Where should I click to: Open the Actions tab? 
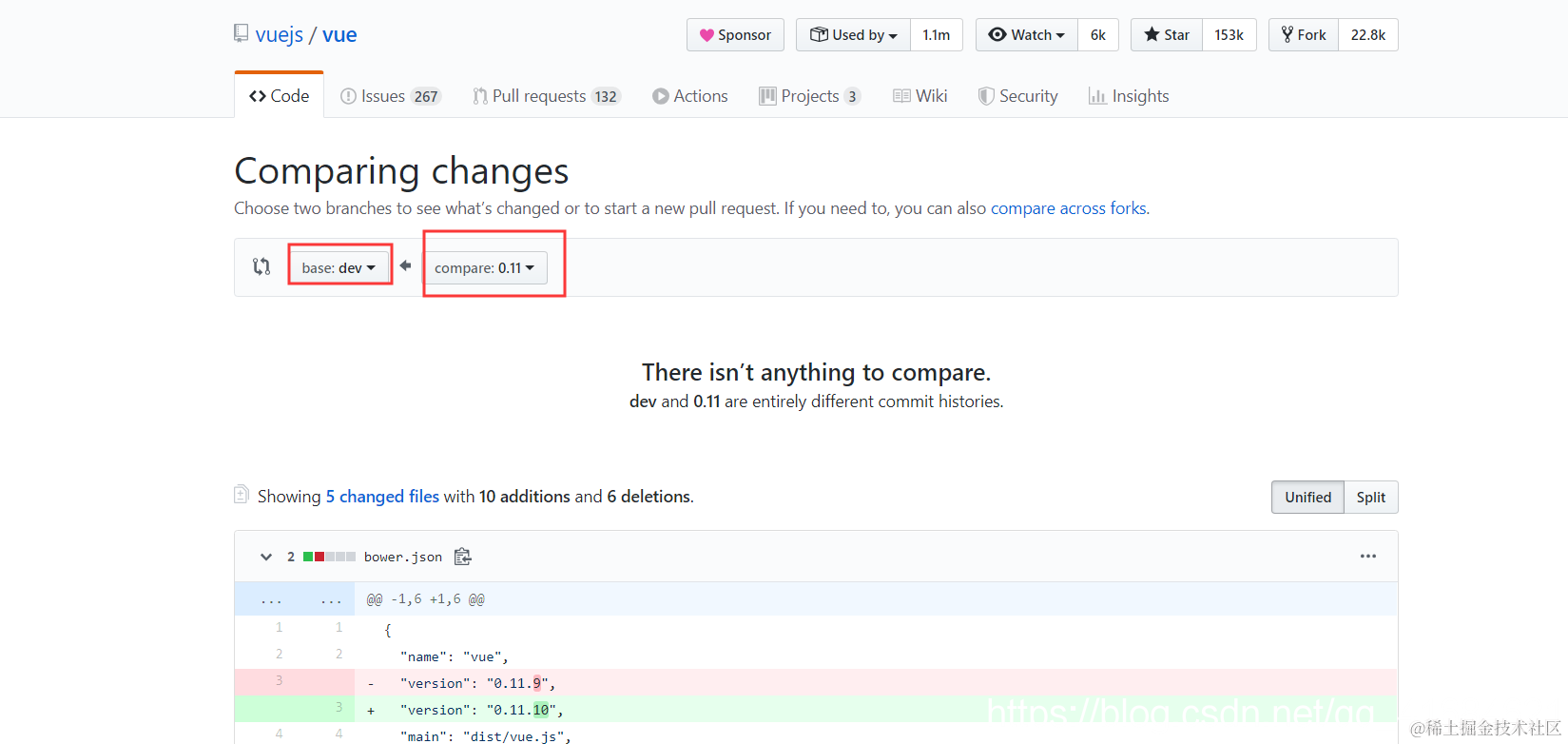(690, 96)
